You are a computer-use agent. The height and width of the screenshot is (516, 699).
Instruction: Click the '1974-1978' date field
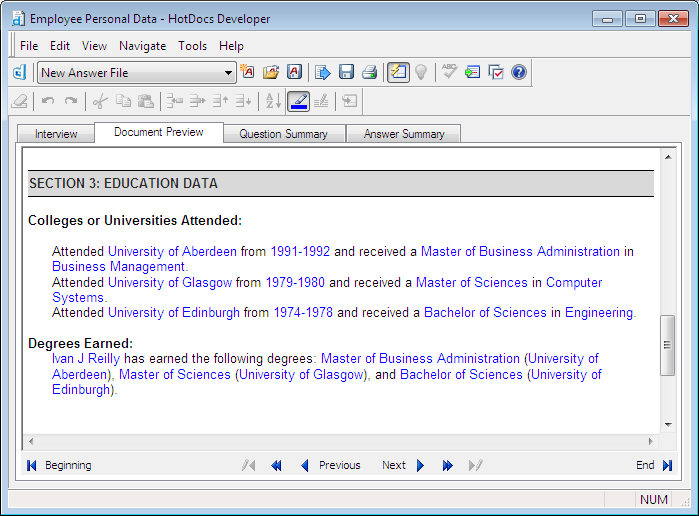click(x=303, y=313)
